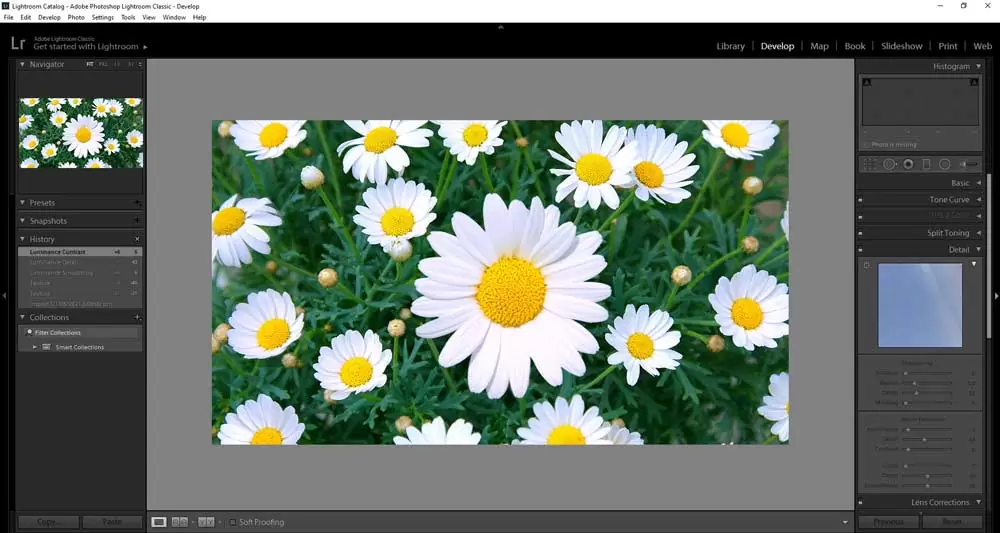The width and height of the screenshot is (1000, 533).
Task: Collapse the Detail panel
Action: (x=978, y=250)
